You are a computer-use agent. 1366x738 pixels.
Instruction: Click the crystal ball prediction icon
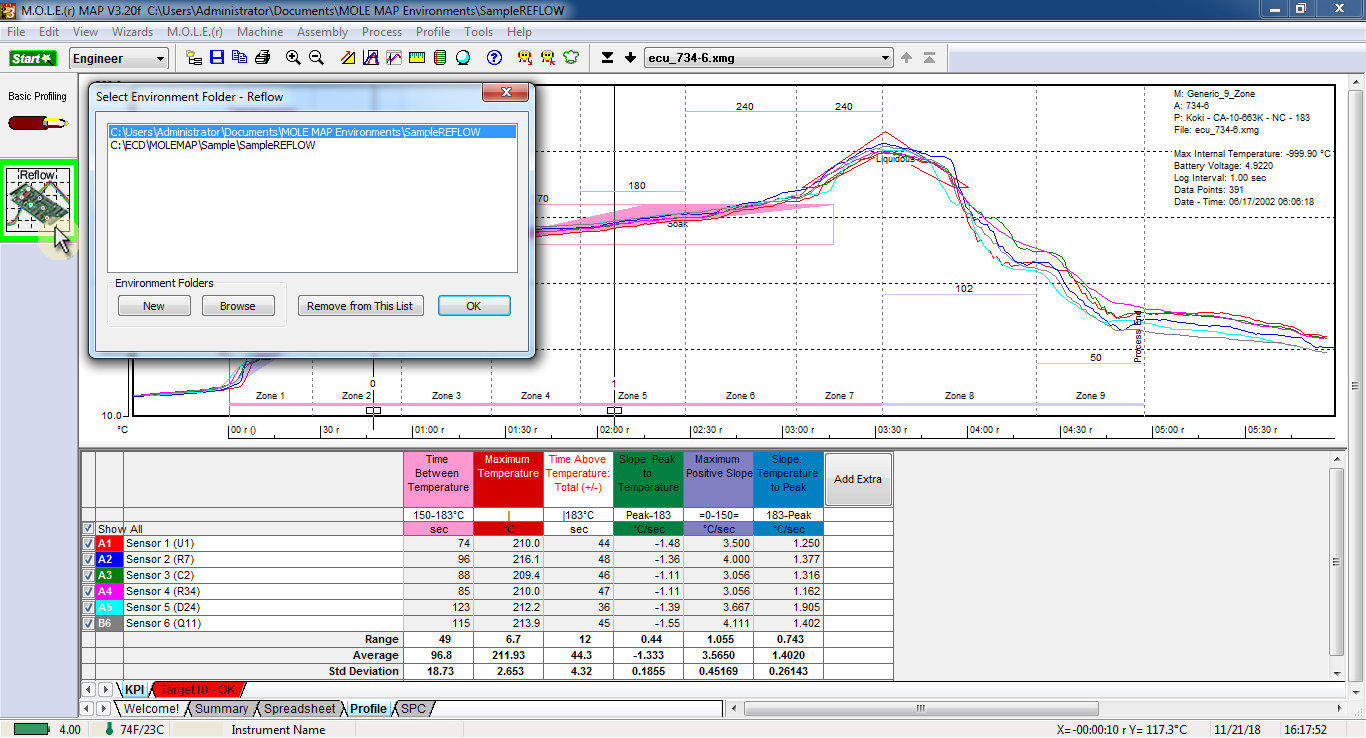pyautogui.click(x=463, y=58)
